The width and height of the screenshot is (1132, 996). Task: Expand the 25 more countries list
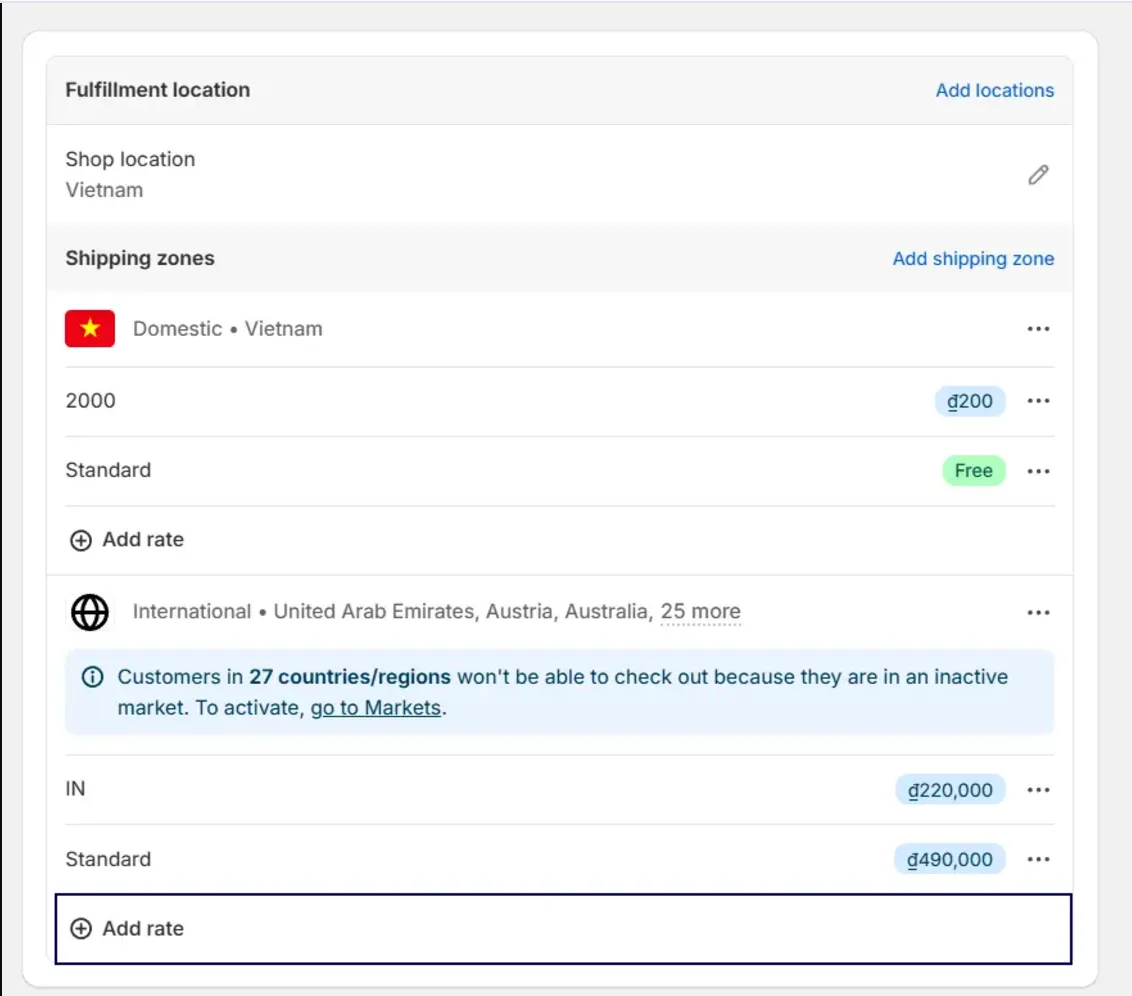pyautogui.click(x=700, y=612)
